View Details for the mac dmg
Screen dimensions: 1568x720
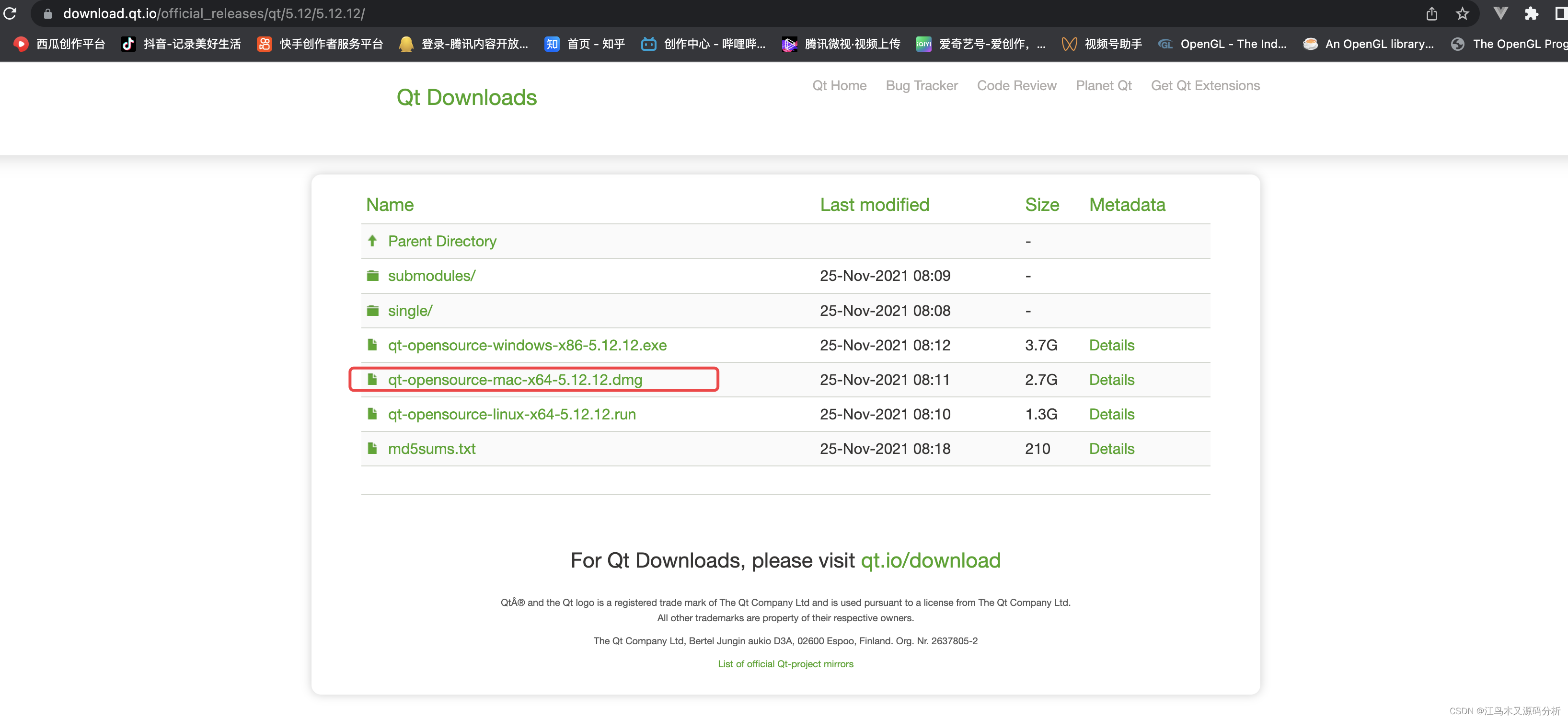[x=1111, y=380]
